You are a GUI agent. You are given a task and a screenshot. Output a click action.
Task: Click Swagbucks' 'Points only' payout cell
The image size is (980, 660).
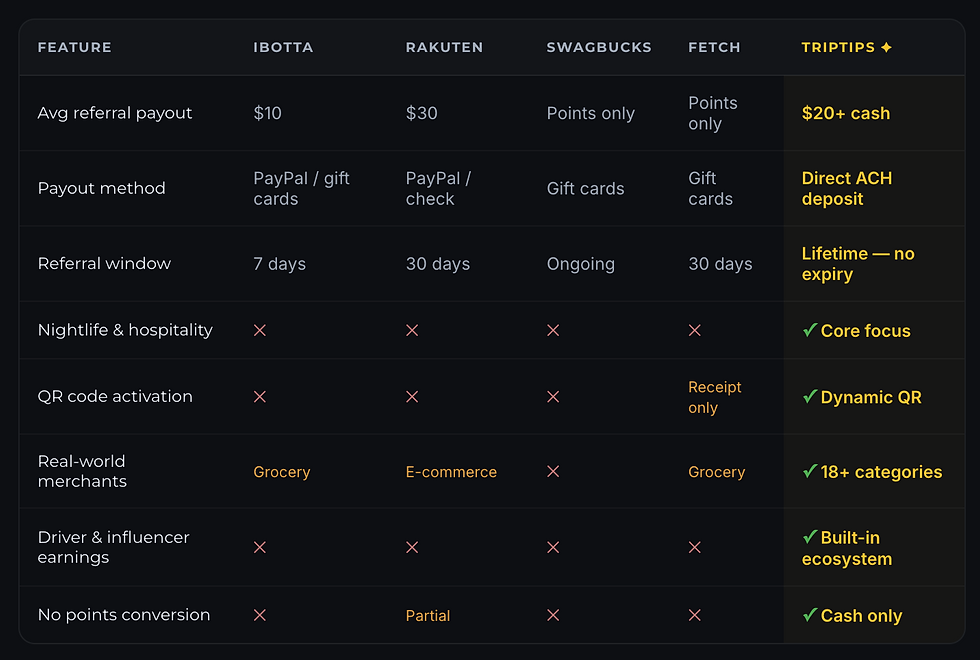591,113
